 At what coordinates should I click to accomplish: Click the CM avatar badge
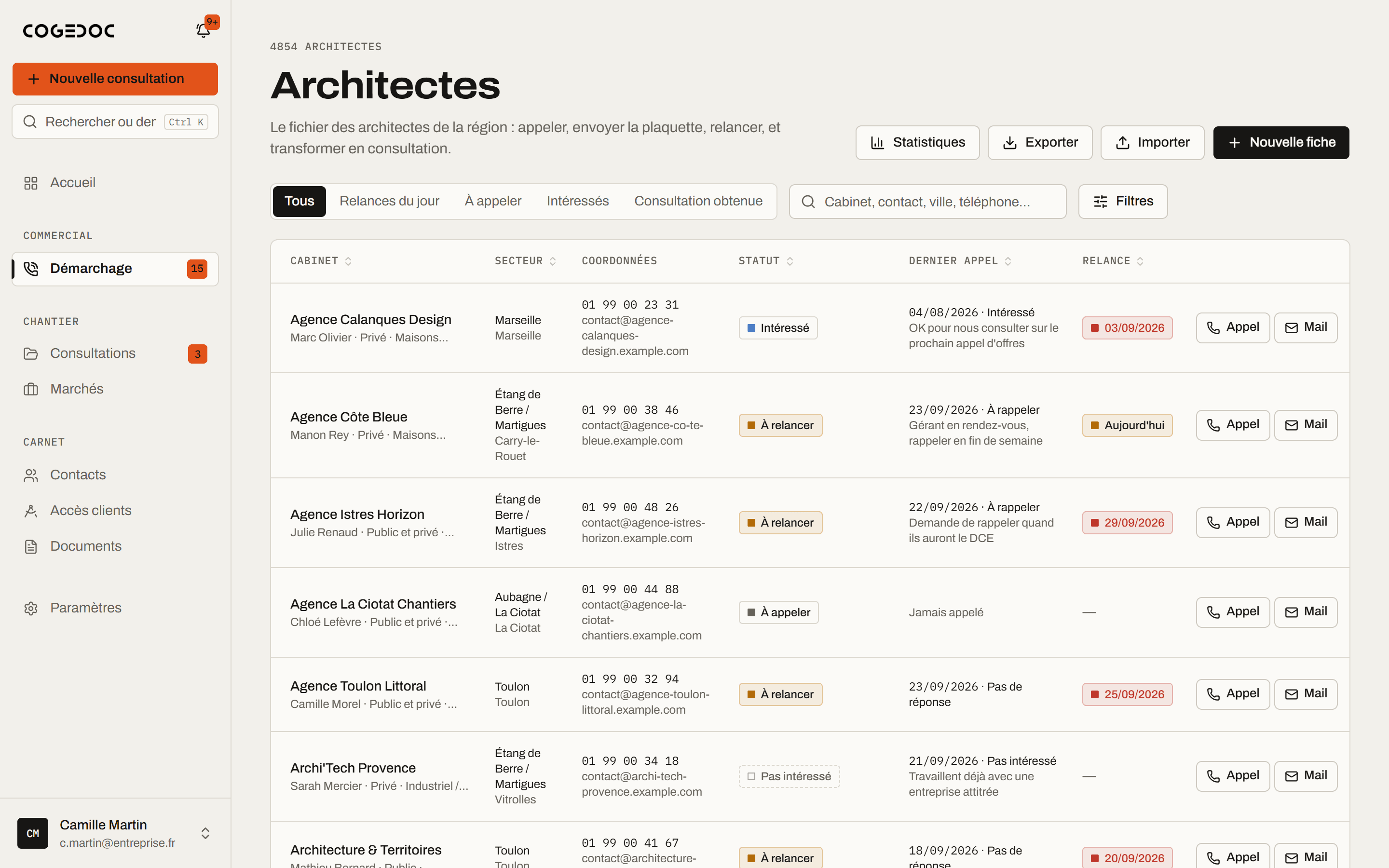click(x=33, y=833)
